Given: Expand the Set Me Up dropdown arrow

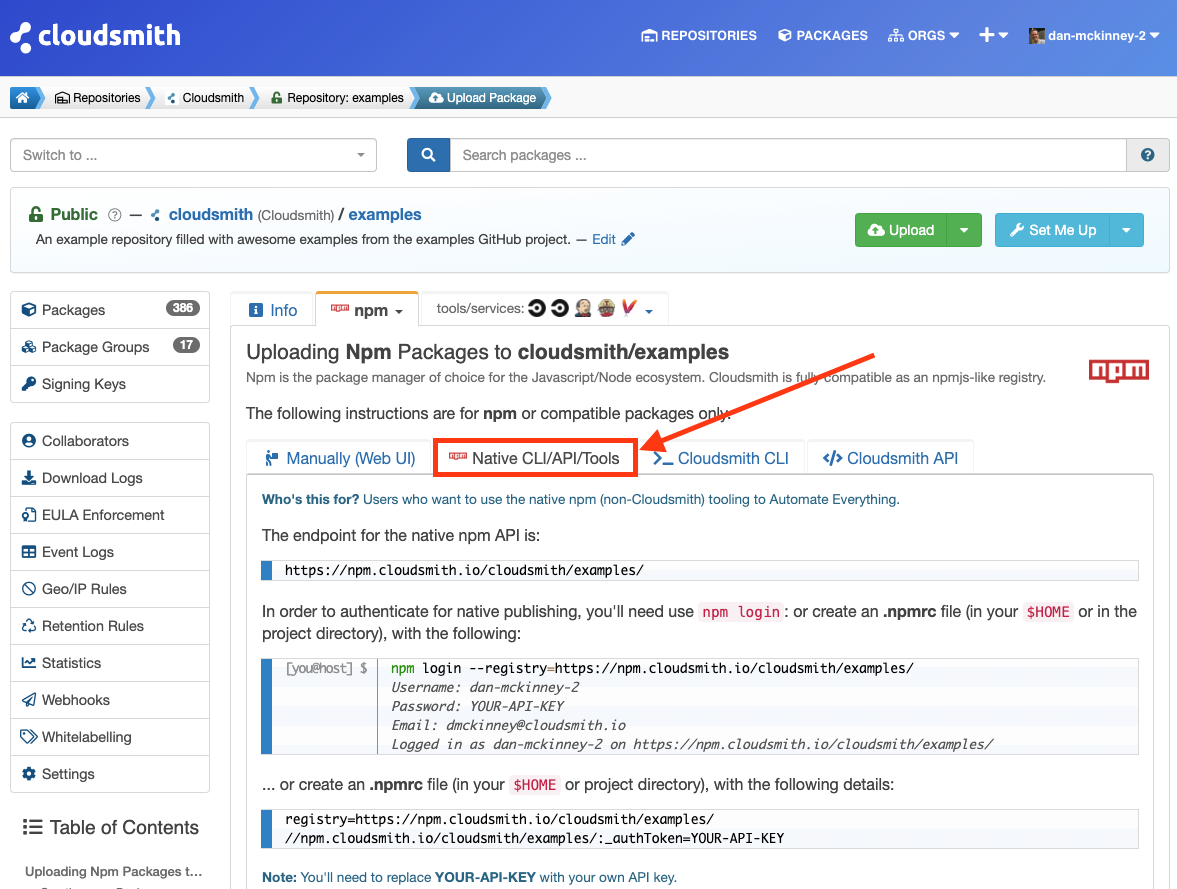Looking at the screenshot, I should click(1126, 230).
